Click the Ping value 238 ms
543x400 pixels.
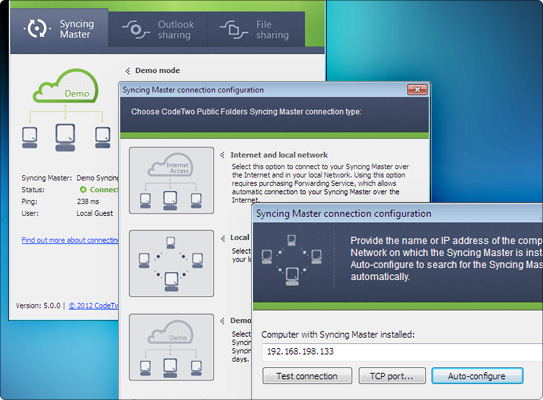pyautogui.click(x=88, y=202)
